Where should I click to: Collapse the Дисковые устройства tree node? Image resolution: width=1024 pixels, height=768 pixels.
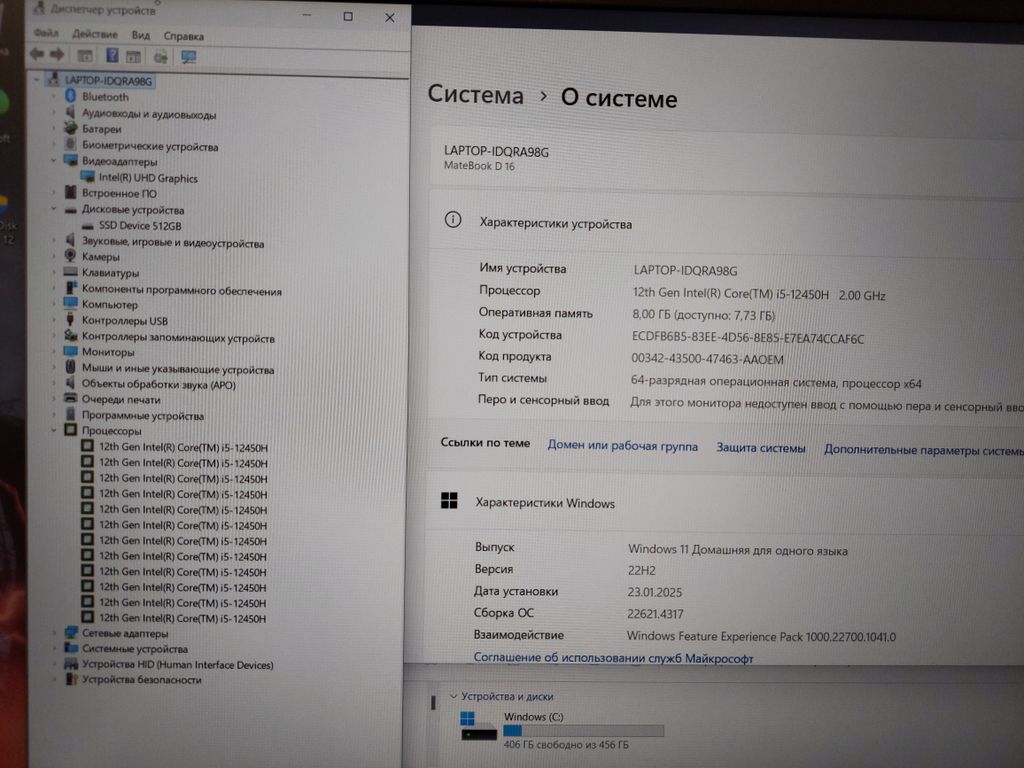54,209
